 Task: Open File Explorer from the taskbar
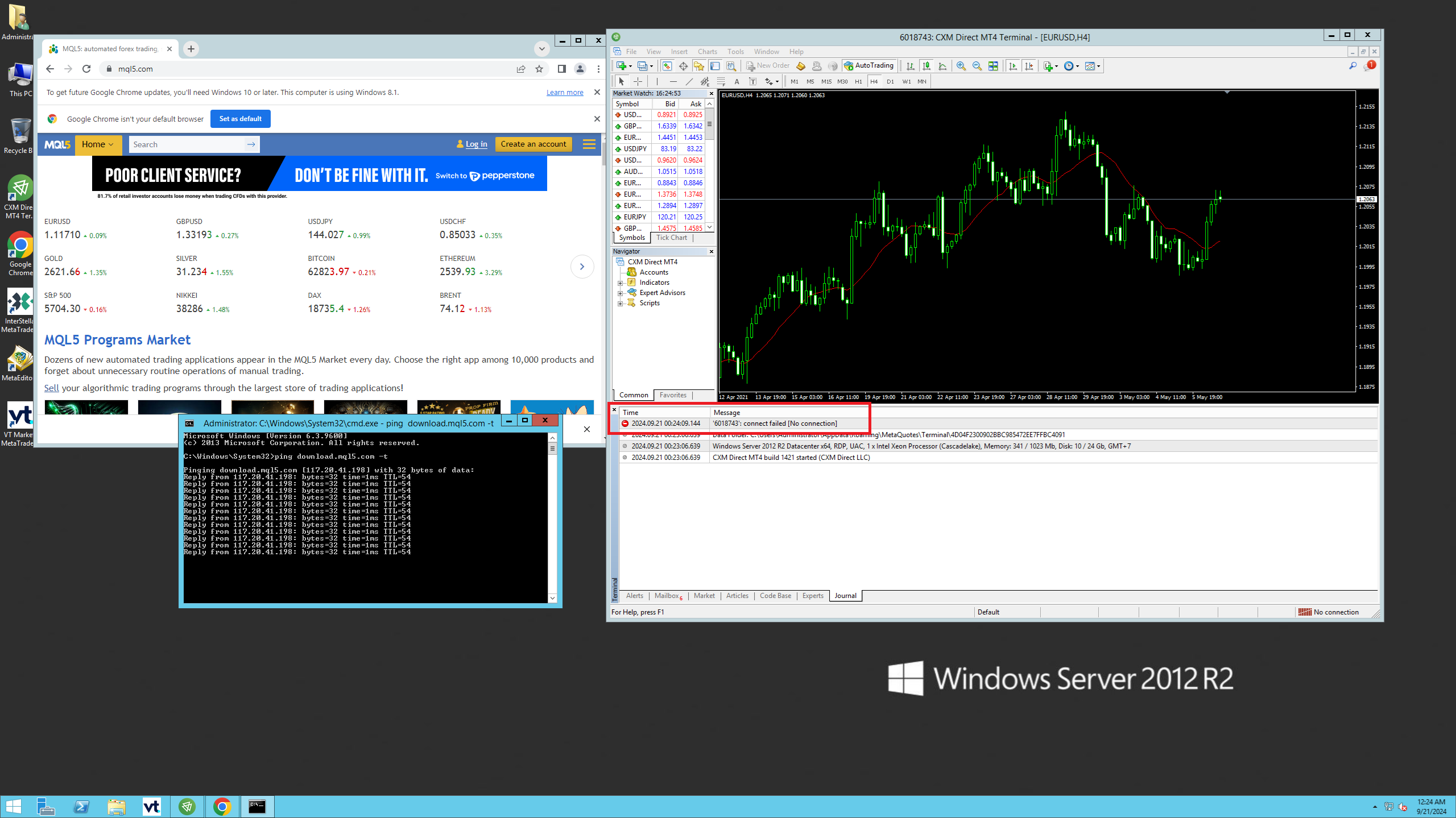click(x=117, y=806)
